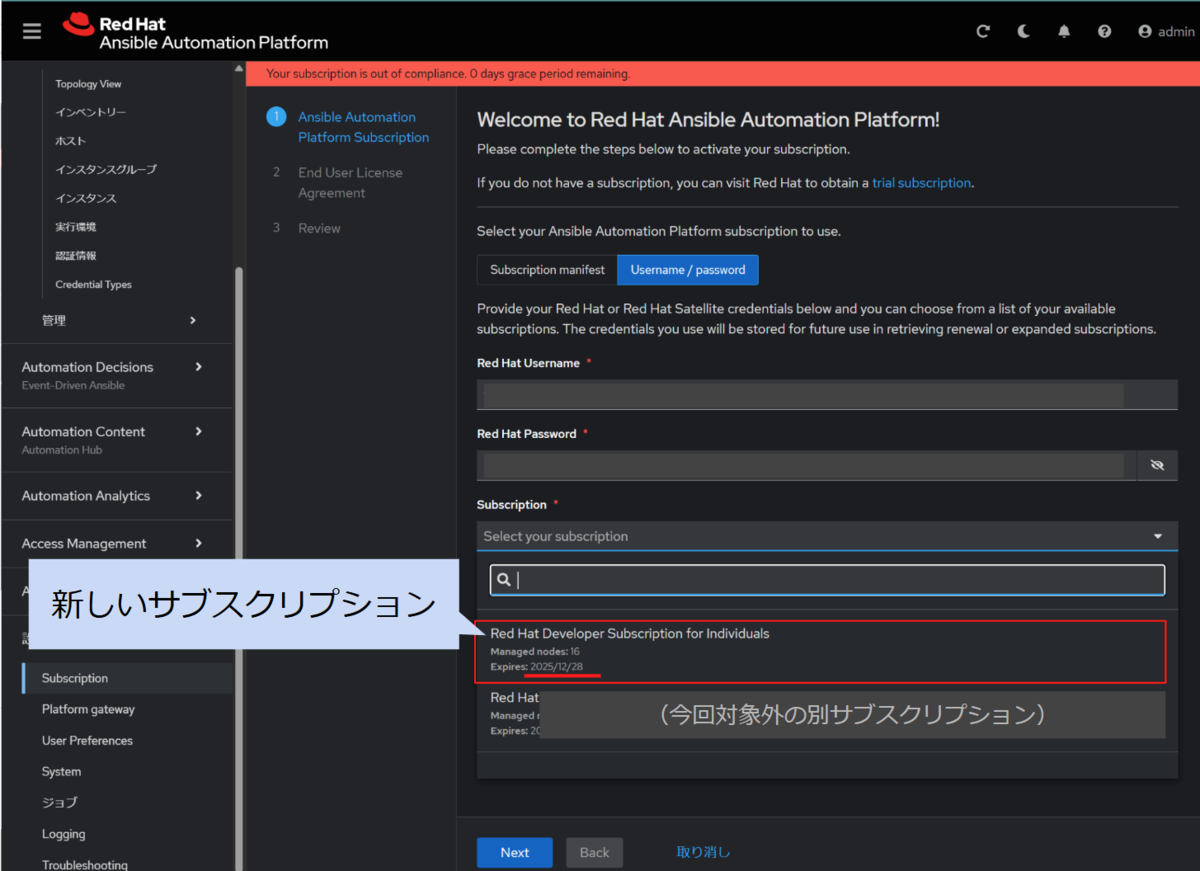Image resolution: width=1200 pixels, height=871 pixels.
Task: Go to wizard step Review
Action: tap(319, 228)
